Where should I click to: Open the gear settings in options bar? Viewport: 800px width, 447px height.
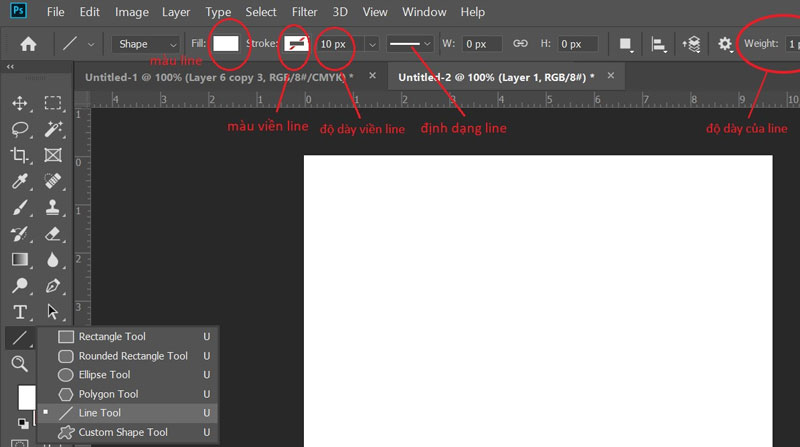pyautogui.click(x=725, y=44)
